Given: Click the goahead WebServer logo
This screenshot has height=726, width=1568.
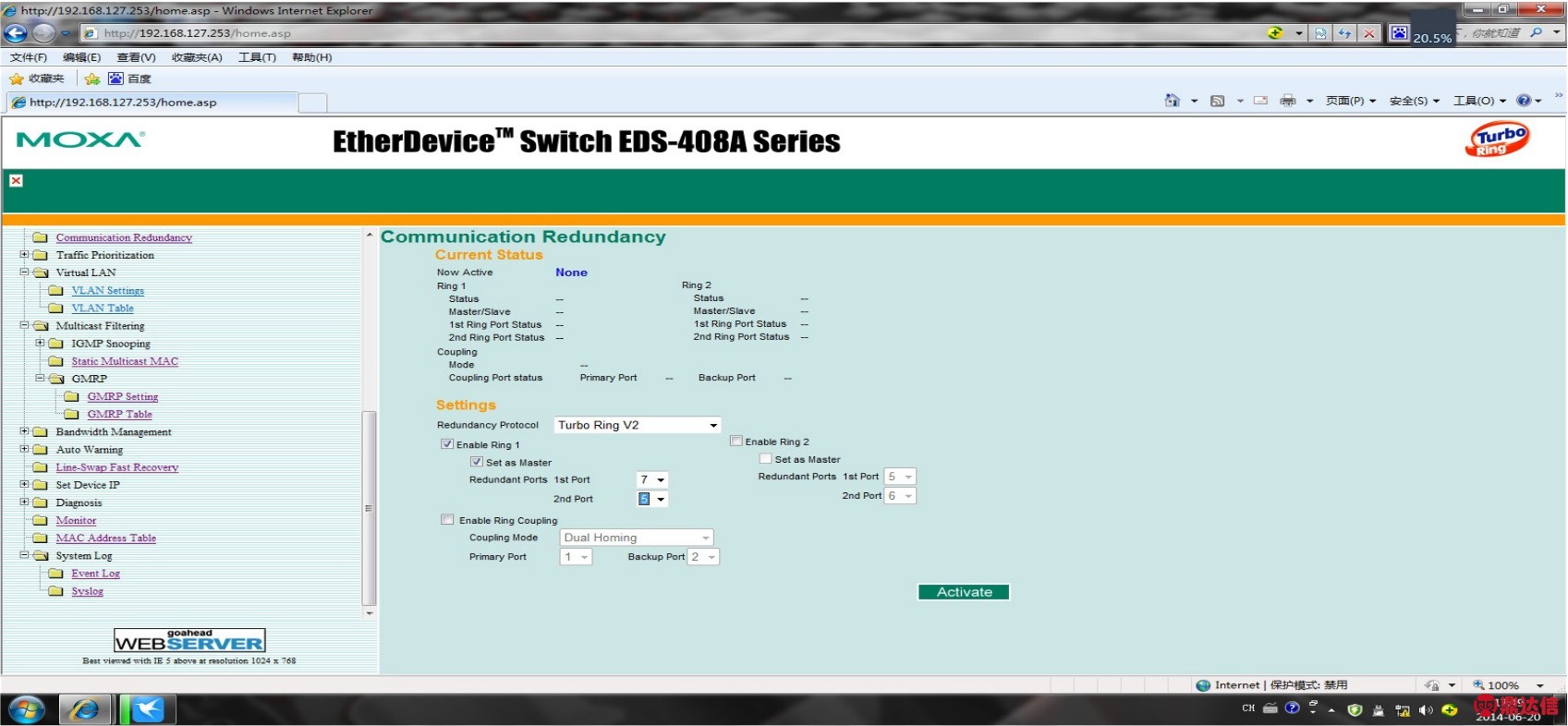Looking at the screenshot, I should click(189, 640).
